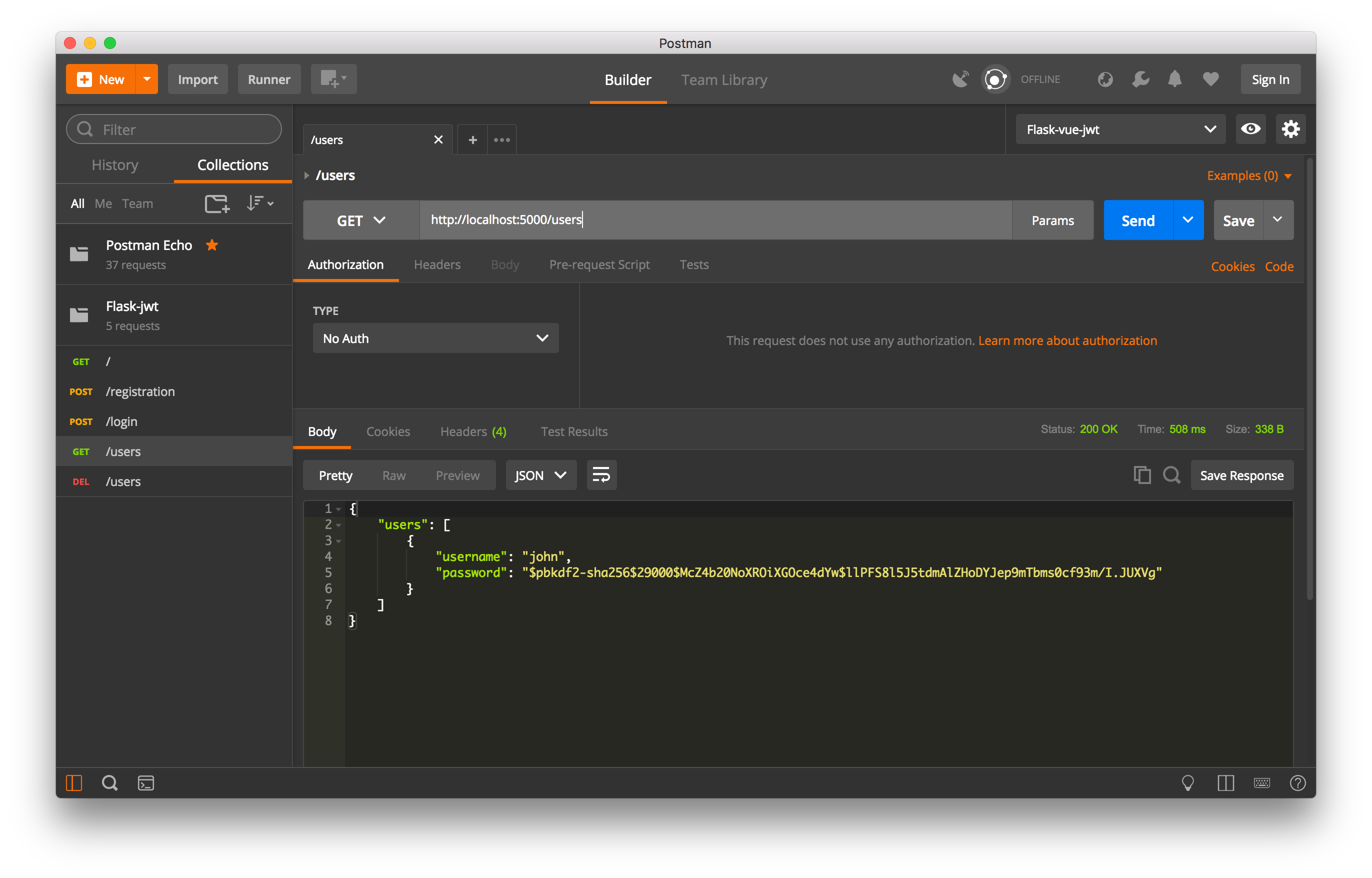1372x878 pixels.
Task: Create a new folder in the sidebar
Action: click(x=216, y=203)
